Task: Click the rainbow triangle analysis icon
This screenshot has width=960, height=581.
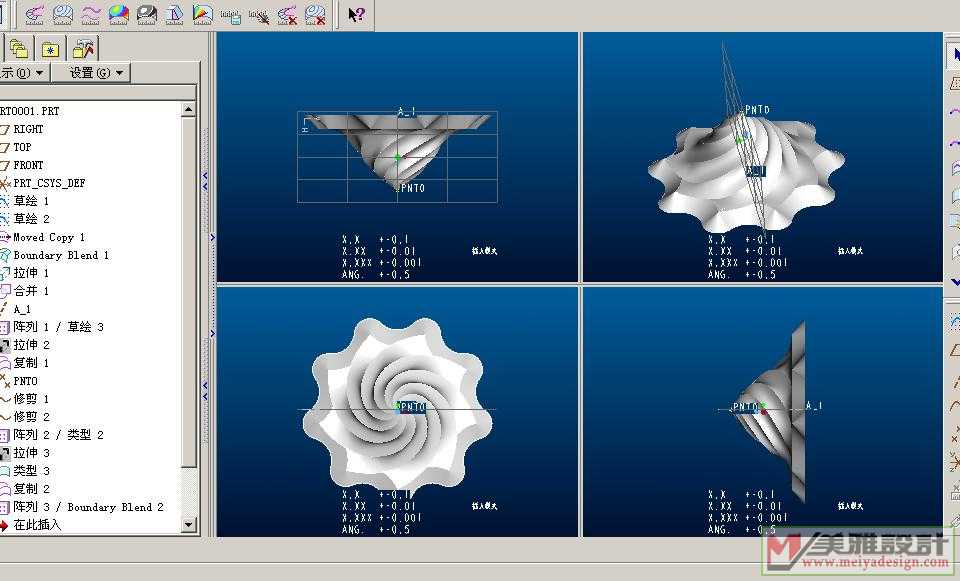Action: tap(202, 14)
